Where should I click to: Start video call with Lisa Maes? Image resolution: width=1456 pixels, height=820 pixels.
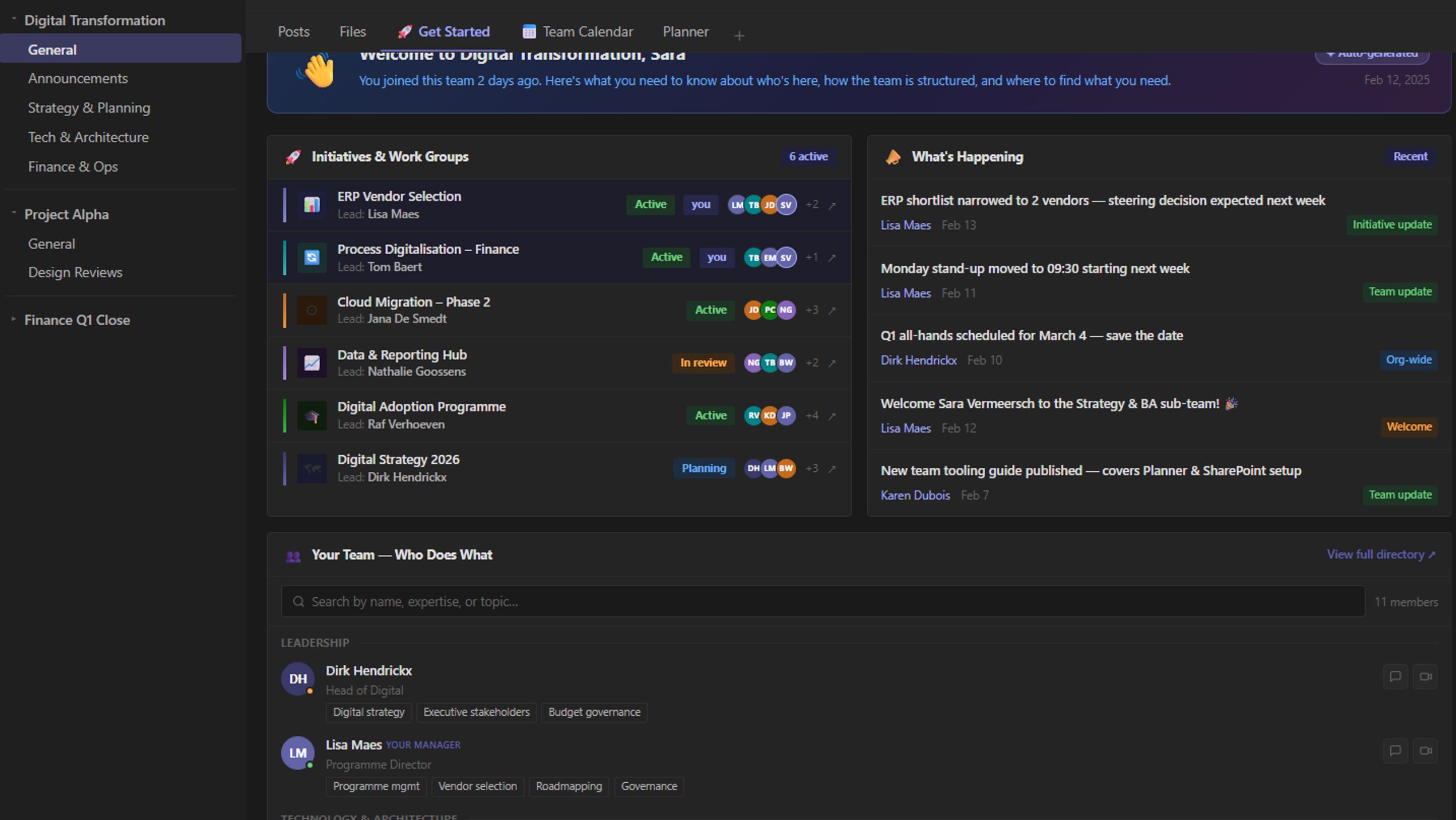tap(1425, 751)
